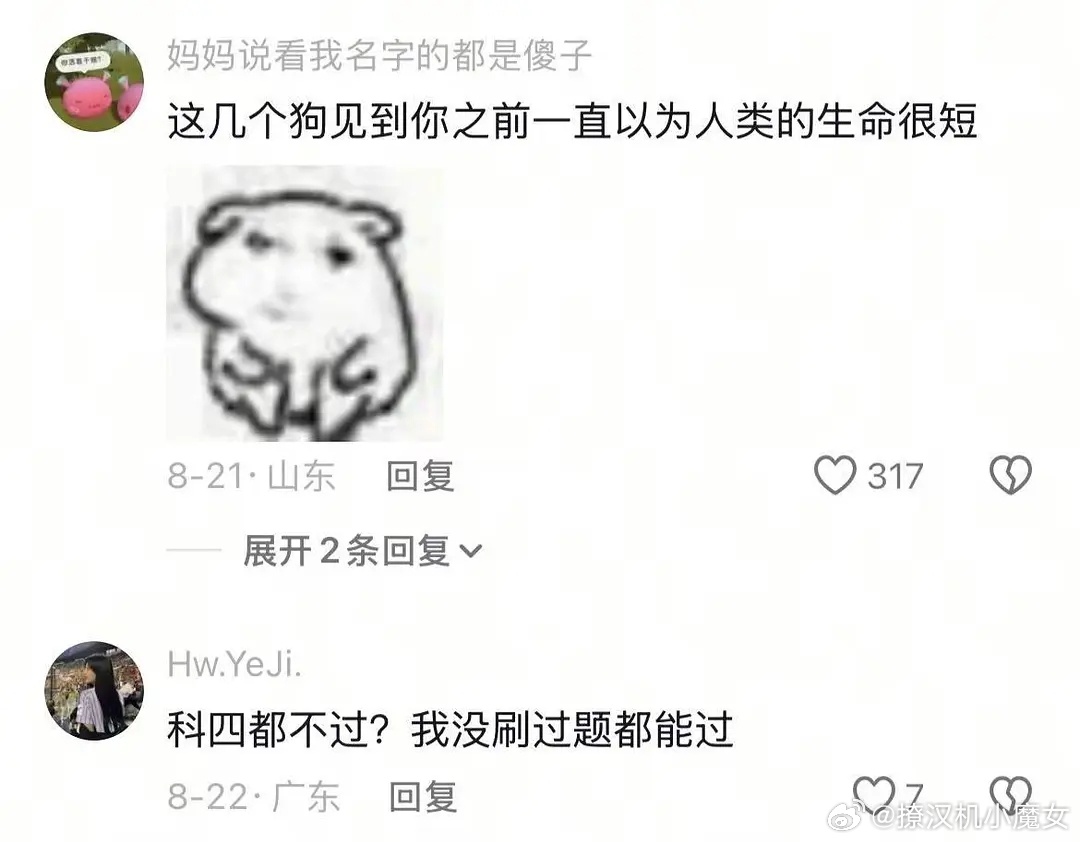Open Hw.YeJi.'s profile avatar
Viewport: 1080px width, 842px height.
tap(94, 690)
